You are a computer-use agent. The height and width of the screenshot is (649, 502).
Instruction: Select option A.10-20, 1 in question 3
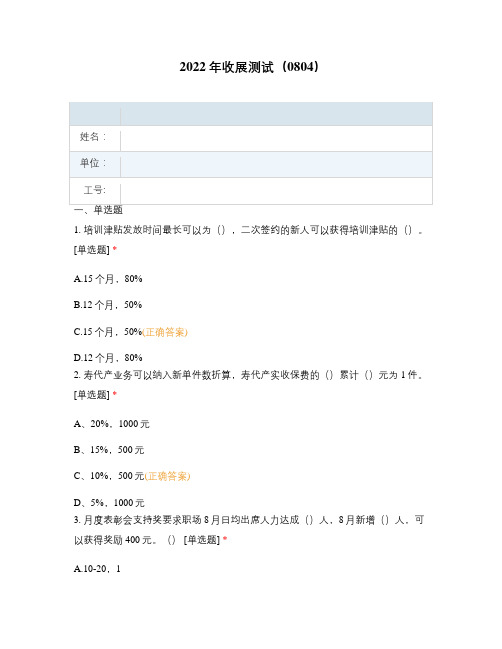(x=97, y=569)
